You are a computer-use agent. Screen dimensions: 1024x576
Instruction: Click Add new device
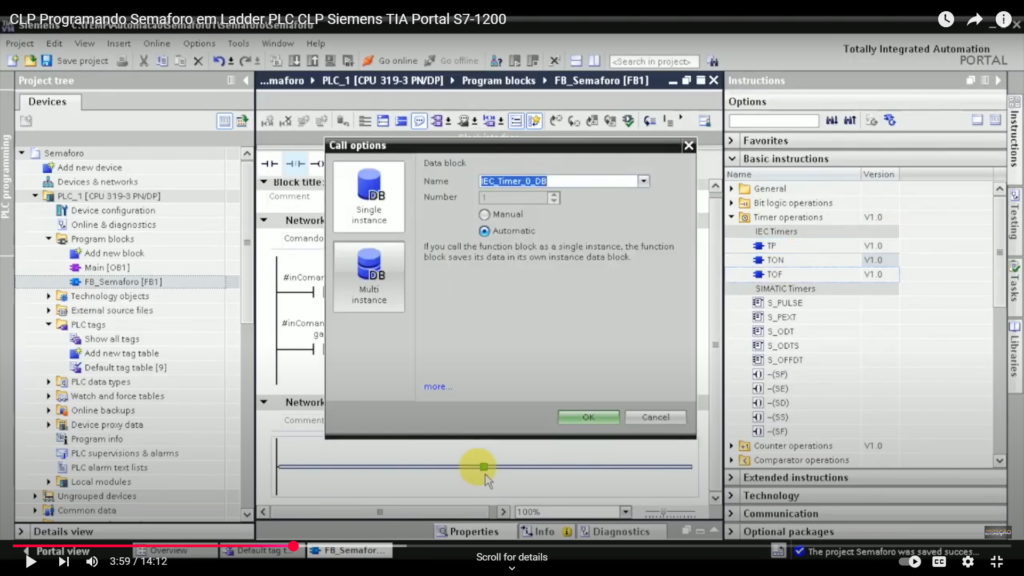89,167
